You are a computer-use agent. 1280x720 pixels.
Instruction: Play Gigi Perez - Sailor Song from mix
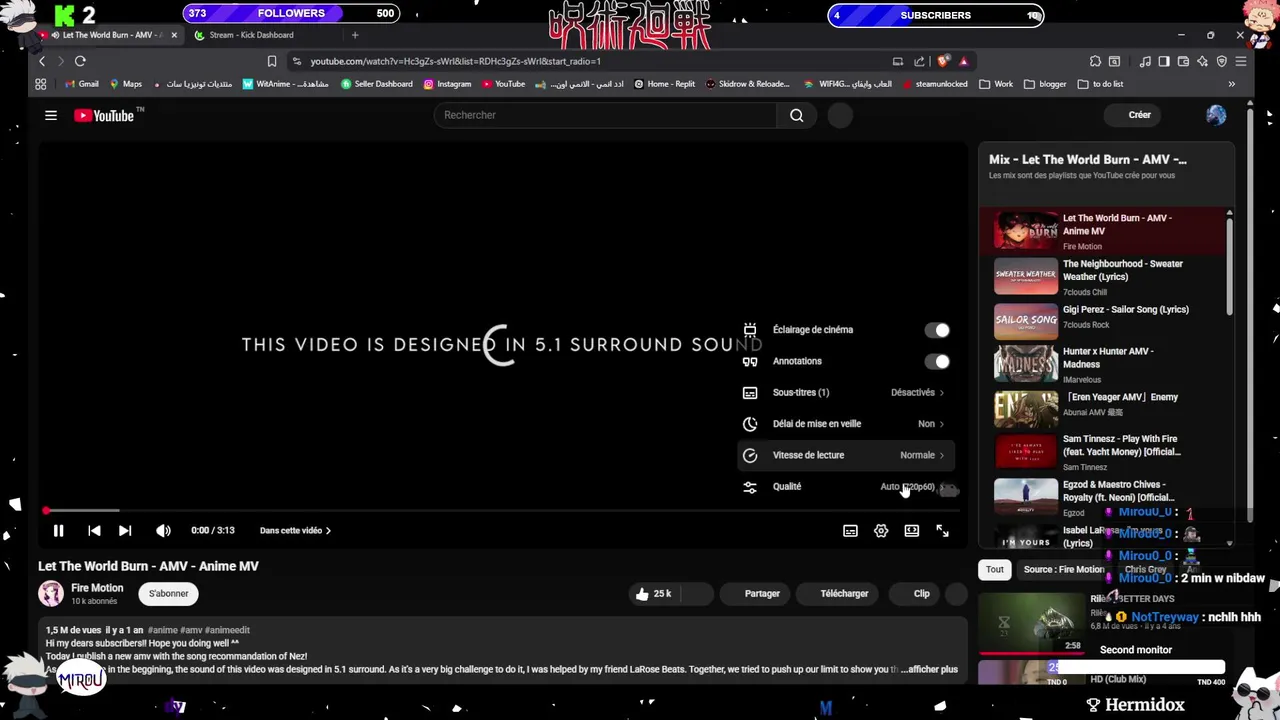tap(1102, 320)
